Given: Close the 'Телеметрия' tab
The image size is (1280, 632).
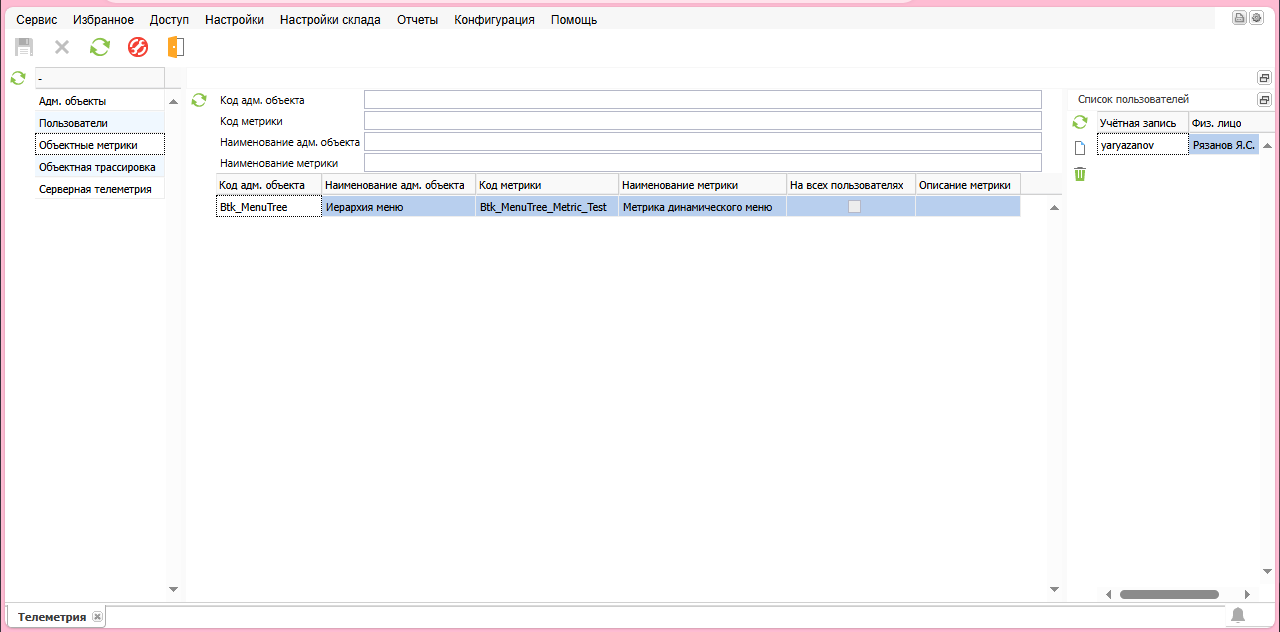Looking at the screenshot, I should pos(97,617).
